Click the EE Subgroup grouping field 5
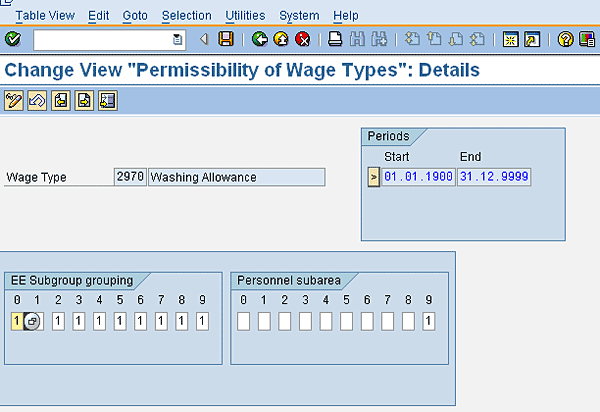The height and width of the screenshot is (412, 600). coord(120,321)
